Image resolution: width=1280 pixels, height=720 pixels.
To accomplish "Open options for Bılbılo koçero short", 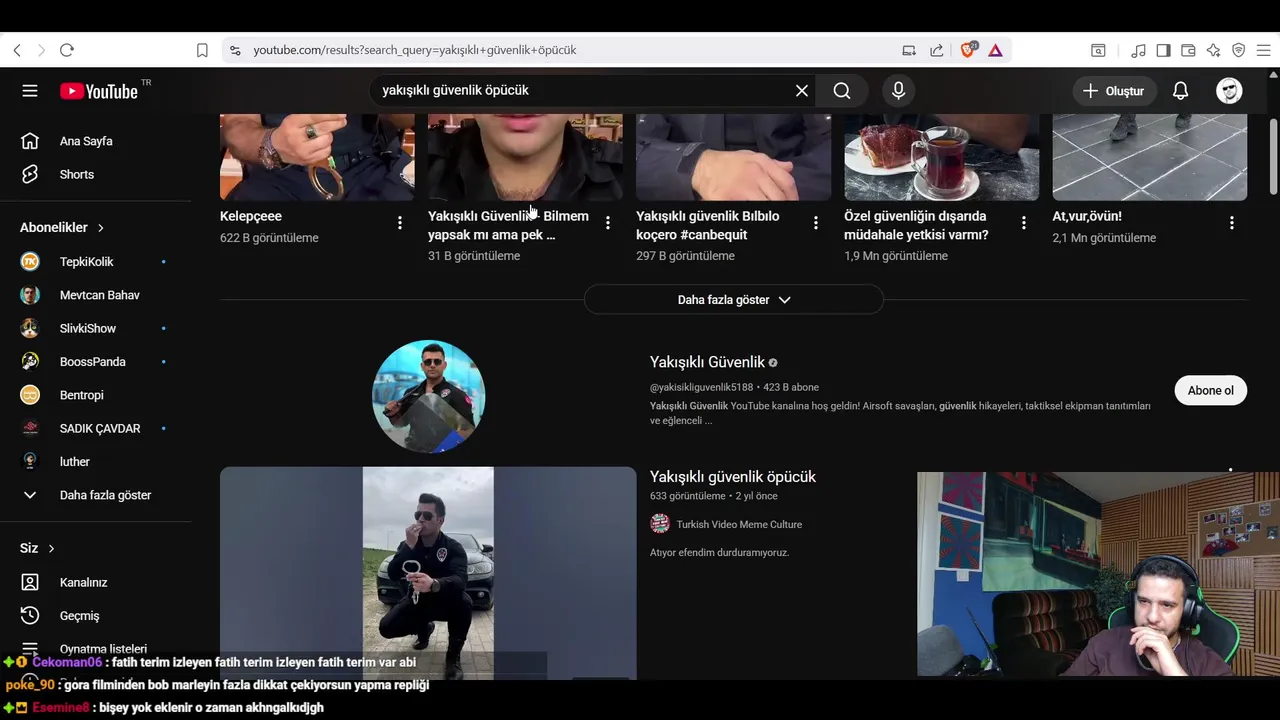I will [815, 223].
